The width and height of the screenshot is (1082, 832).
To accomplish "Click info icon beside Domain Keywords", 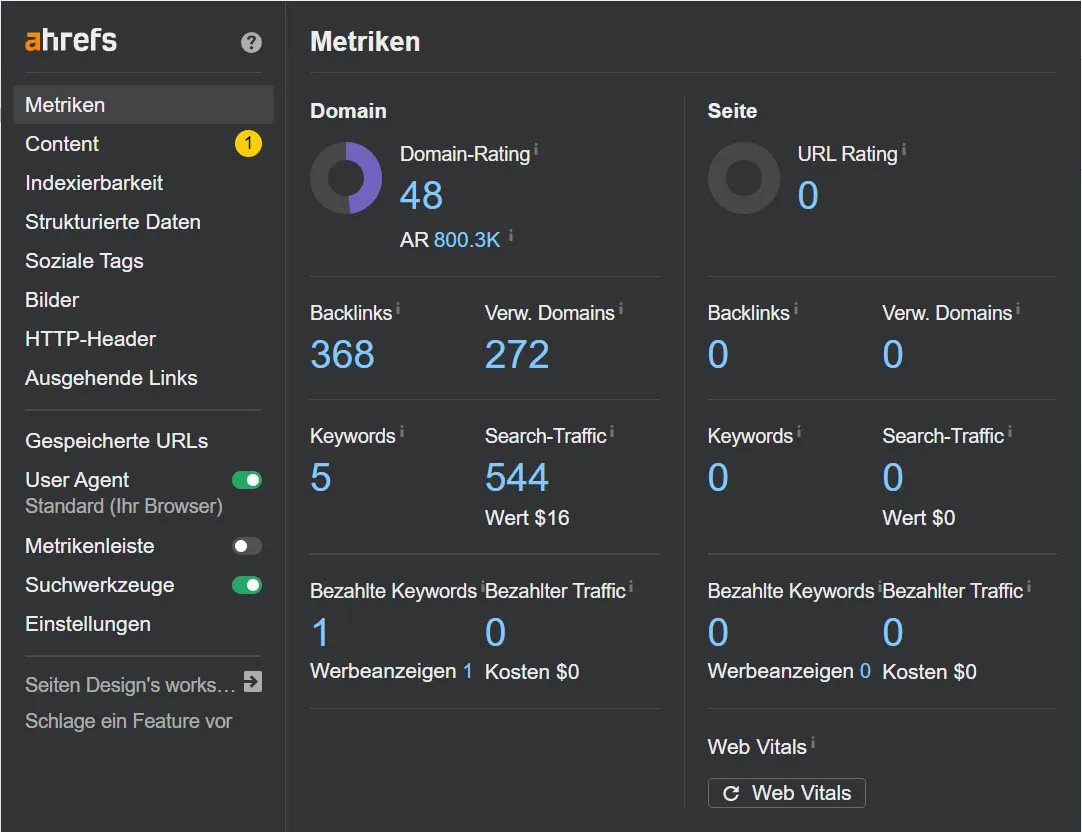I will (x=402, y=432).
